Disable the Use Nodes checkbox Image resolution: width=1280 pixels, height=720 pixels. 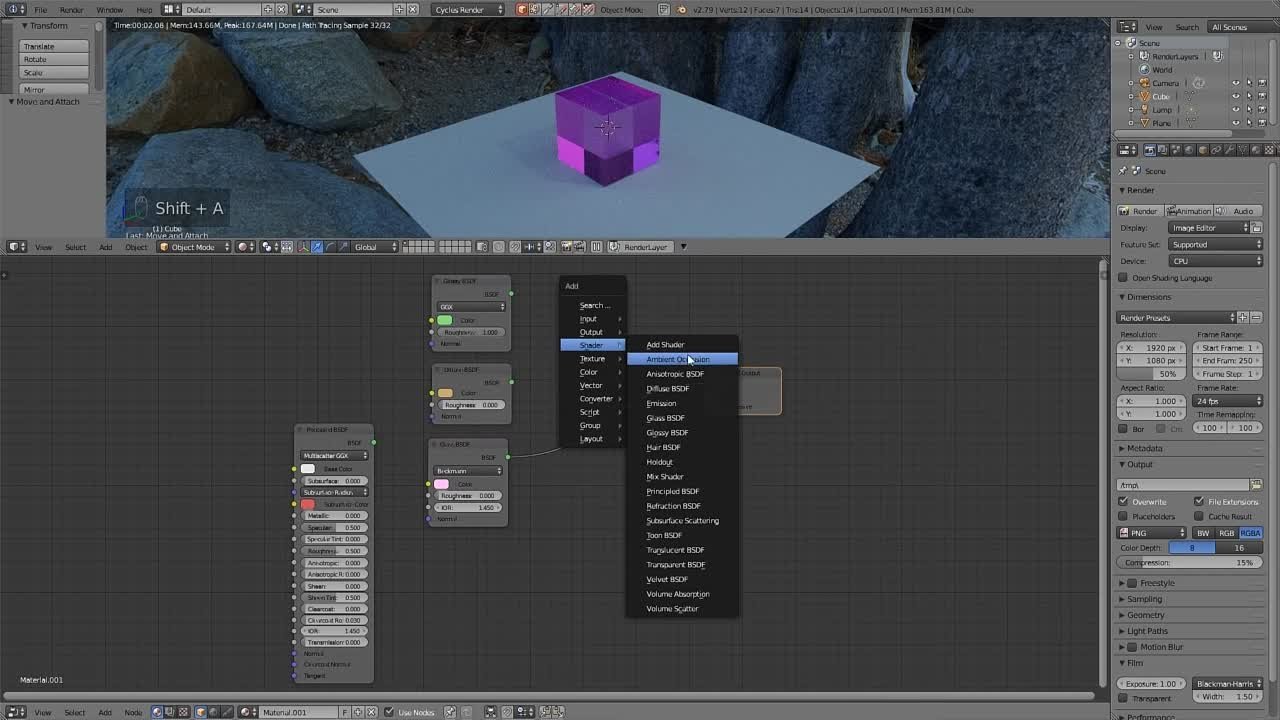pos(389,712)
